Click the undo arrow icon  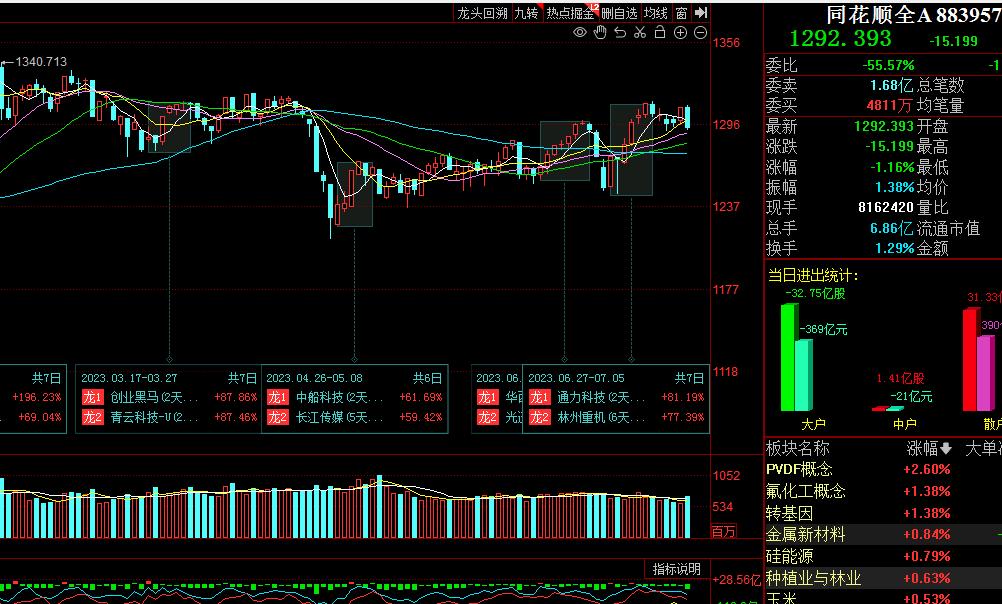coord(620,33)
